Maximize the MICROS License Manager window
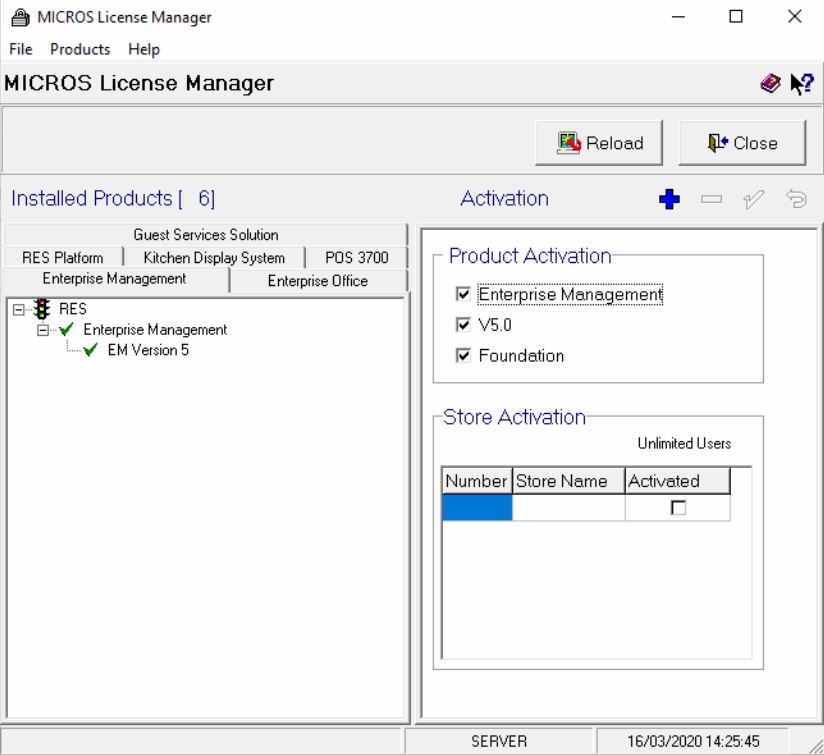 click(736, 17)
